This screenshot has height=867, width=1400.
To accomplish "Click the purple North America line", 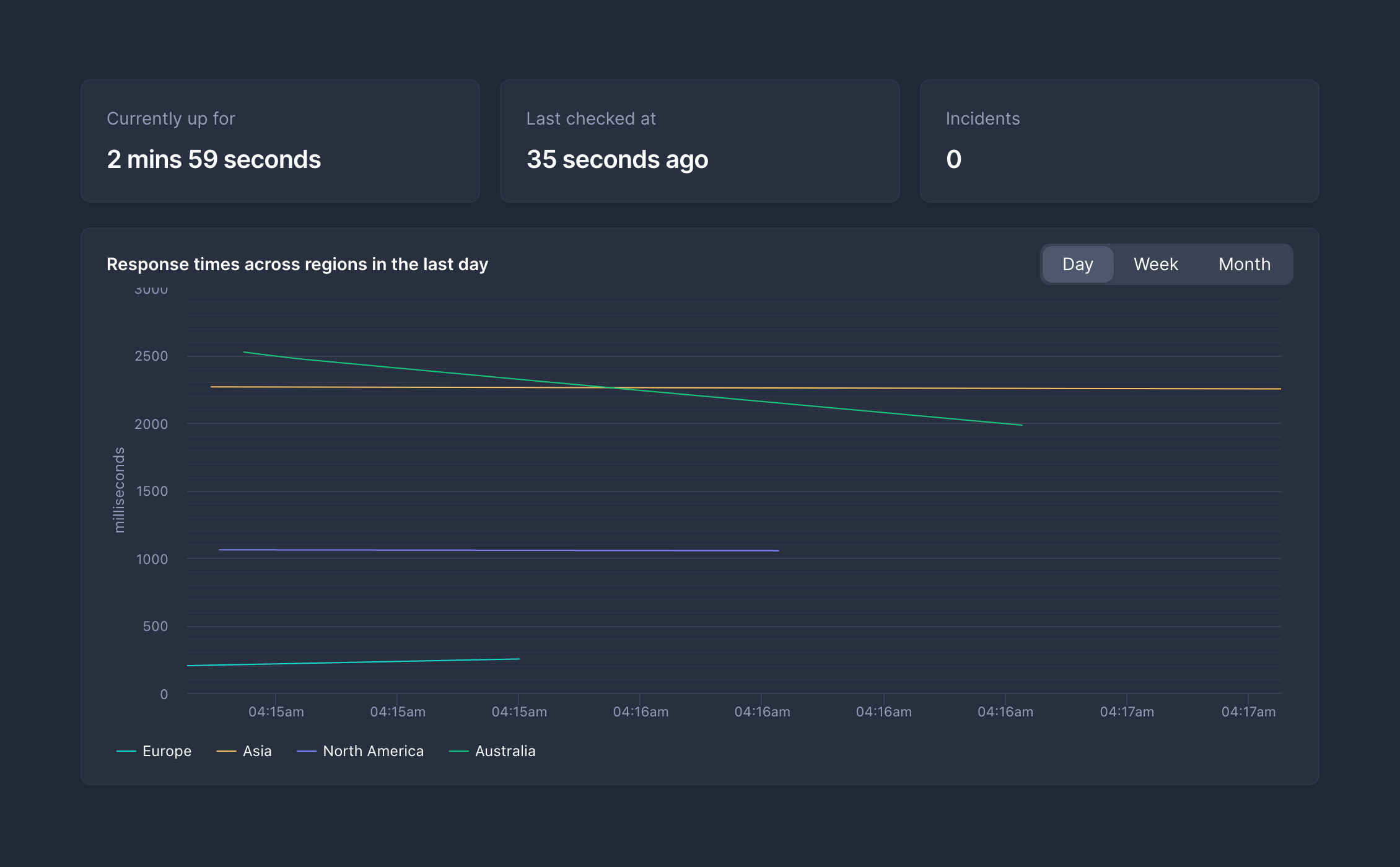I will (496, 550).
